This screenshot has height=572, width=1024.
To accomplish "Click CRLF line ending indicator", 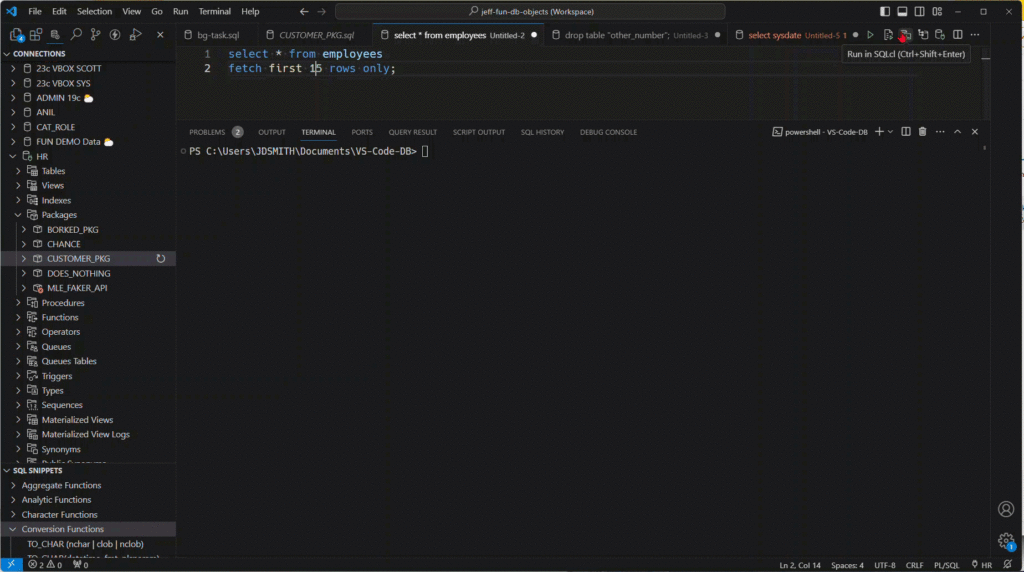I will click(914, 565).
